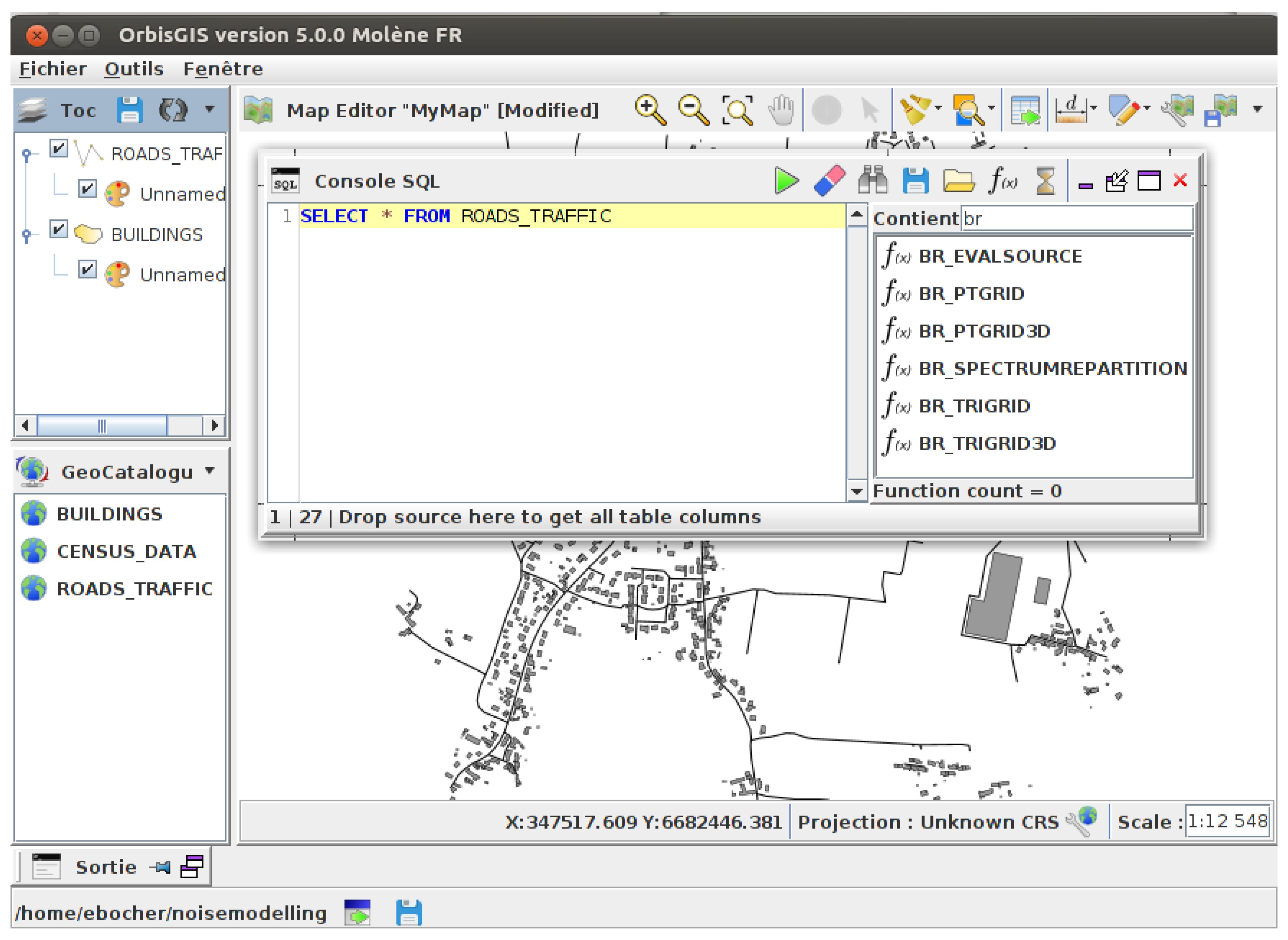Viewport: 1288px width, 940px height.
Task: Click the Toc horizontal scrollbar thumb
Action: click(x=102, y=426)
